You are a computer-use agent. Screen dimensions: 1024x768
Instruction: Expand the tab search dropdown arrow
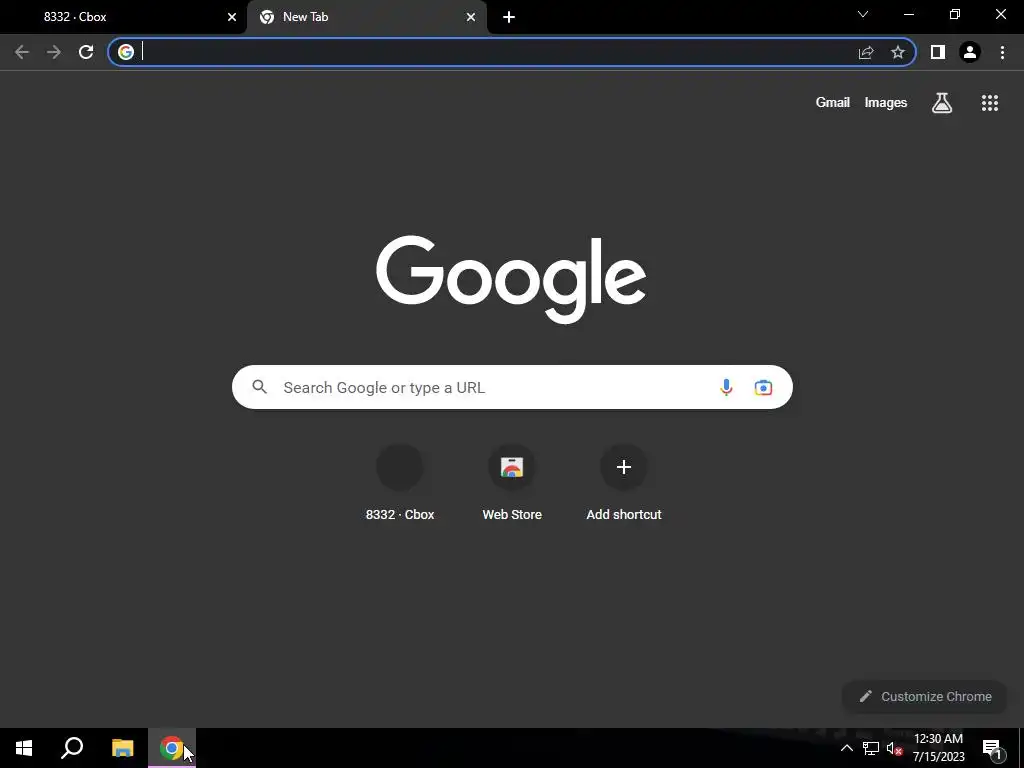point(863,14)
